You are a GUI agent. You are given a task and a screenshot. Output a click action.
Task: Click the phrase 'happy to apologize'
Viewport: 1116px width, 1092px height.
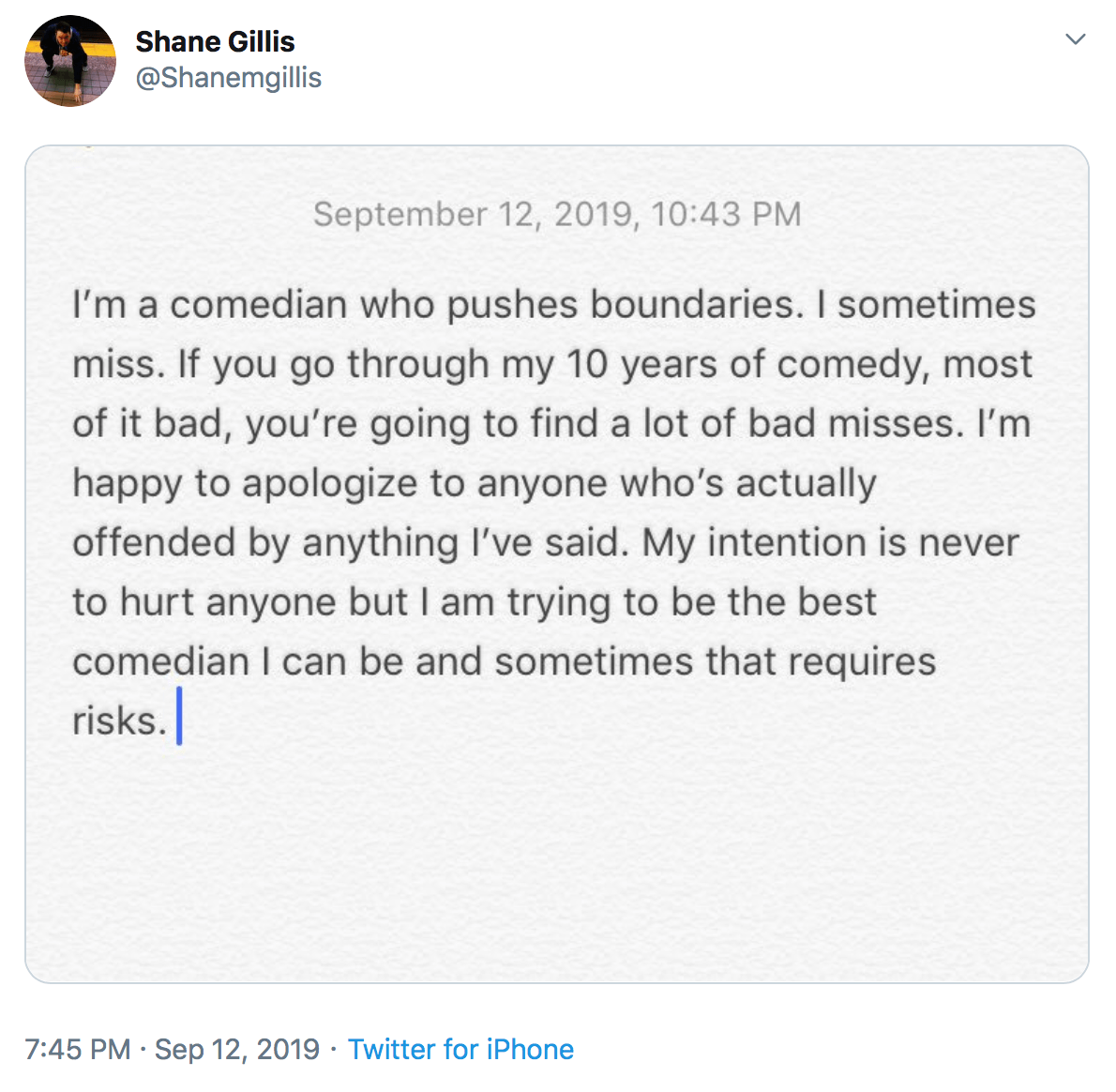click(245, 483)
